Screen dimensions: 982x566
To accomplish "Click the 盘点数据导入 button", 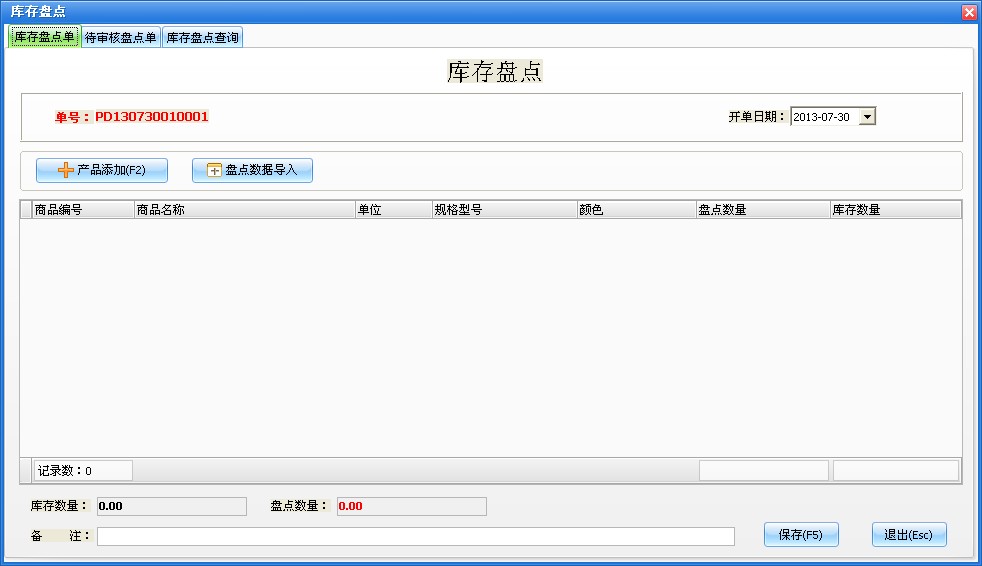I will (x=252, y=170).
